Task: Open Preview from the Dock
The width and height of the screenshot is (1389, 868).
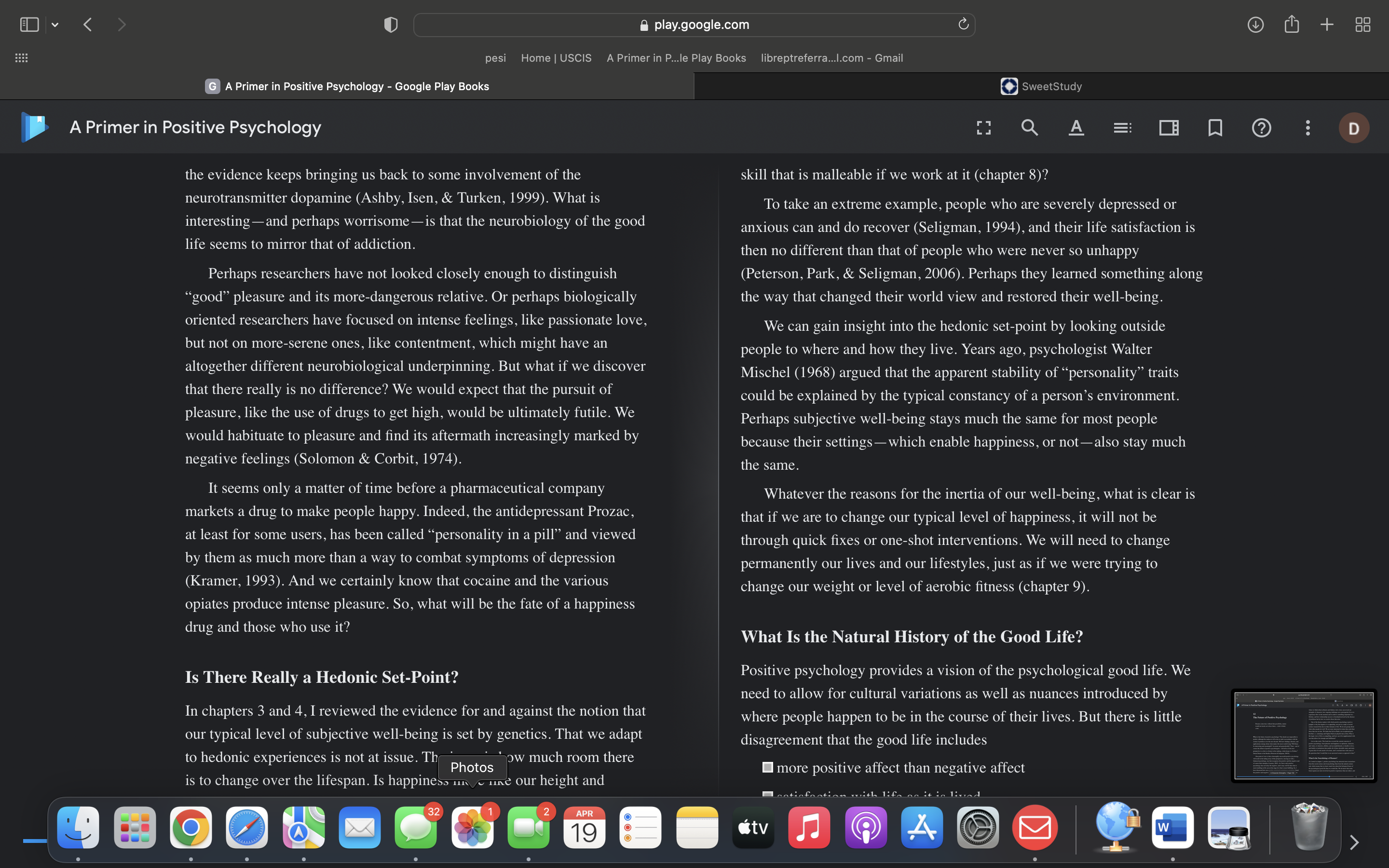Action: (x=1229, y=828)
